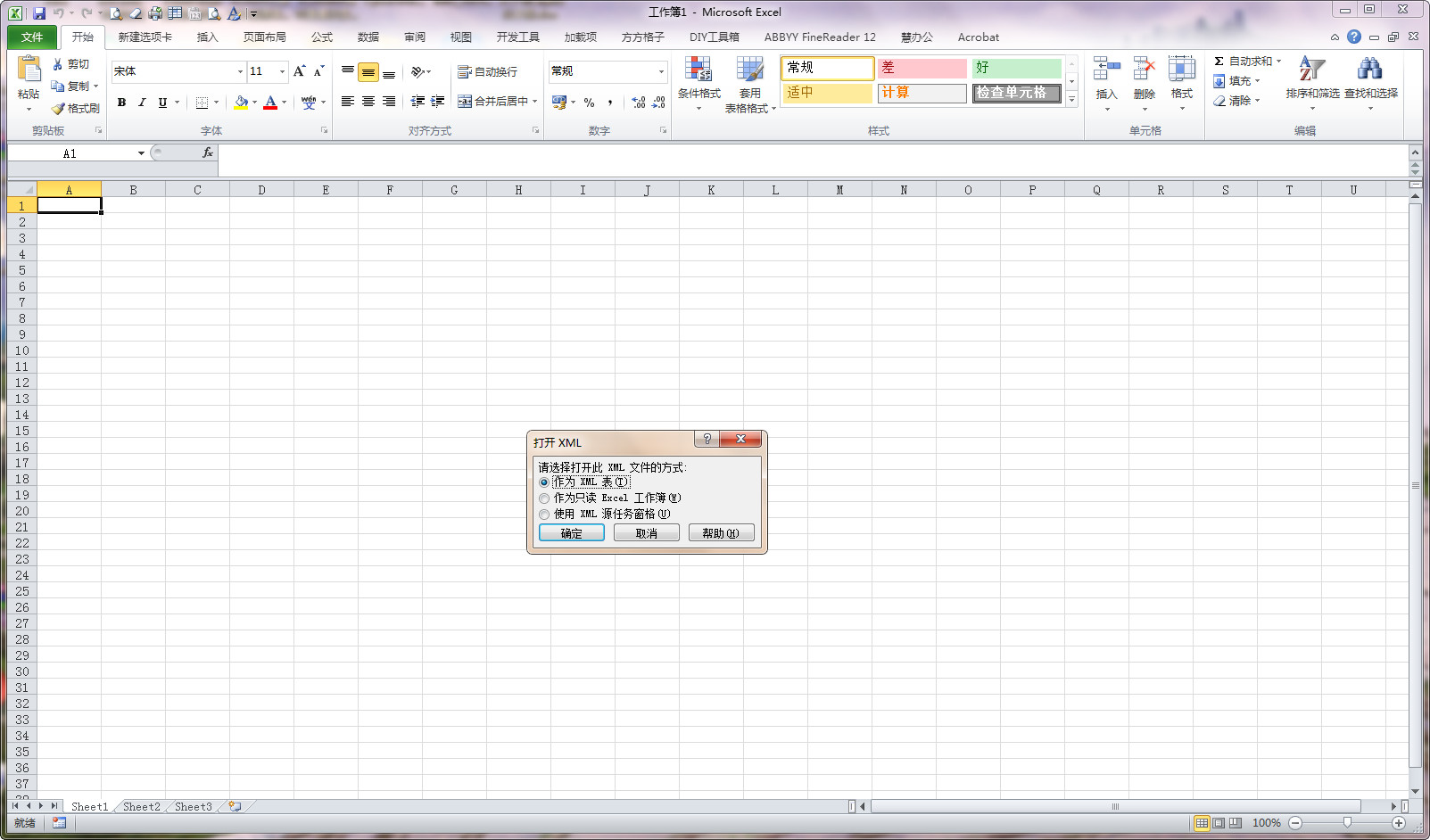
Task: Increase font size with the larger A icon
Action: pos(300,71)
